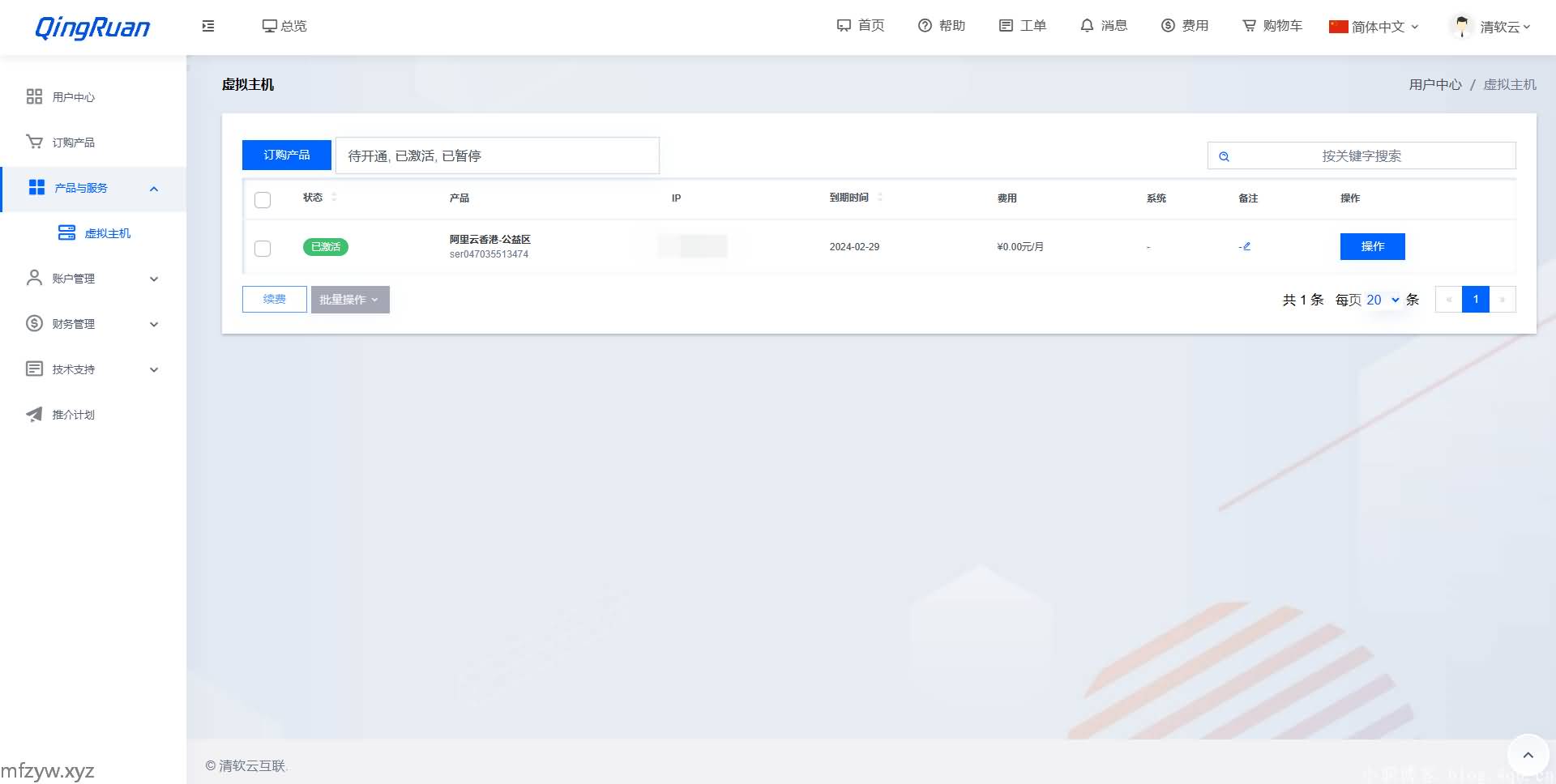Screen dimensions: 1556x784
Task: Sort the table by 状态 column
Action: (334, 198)
